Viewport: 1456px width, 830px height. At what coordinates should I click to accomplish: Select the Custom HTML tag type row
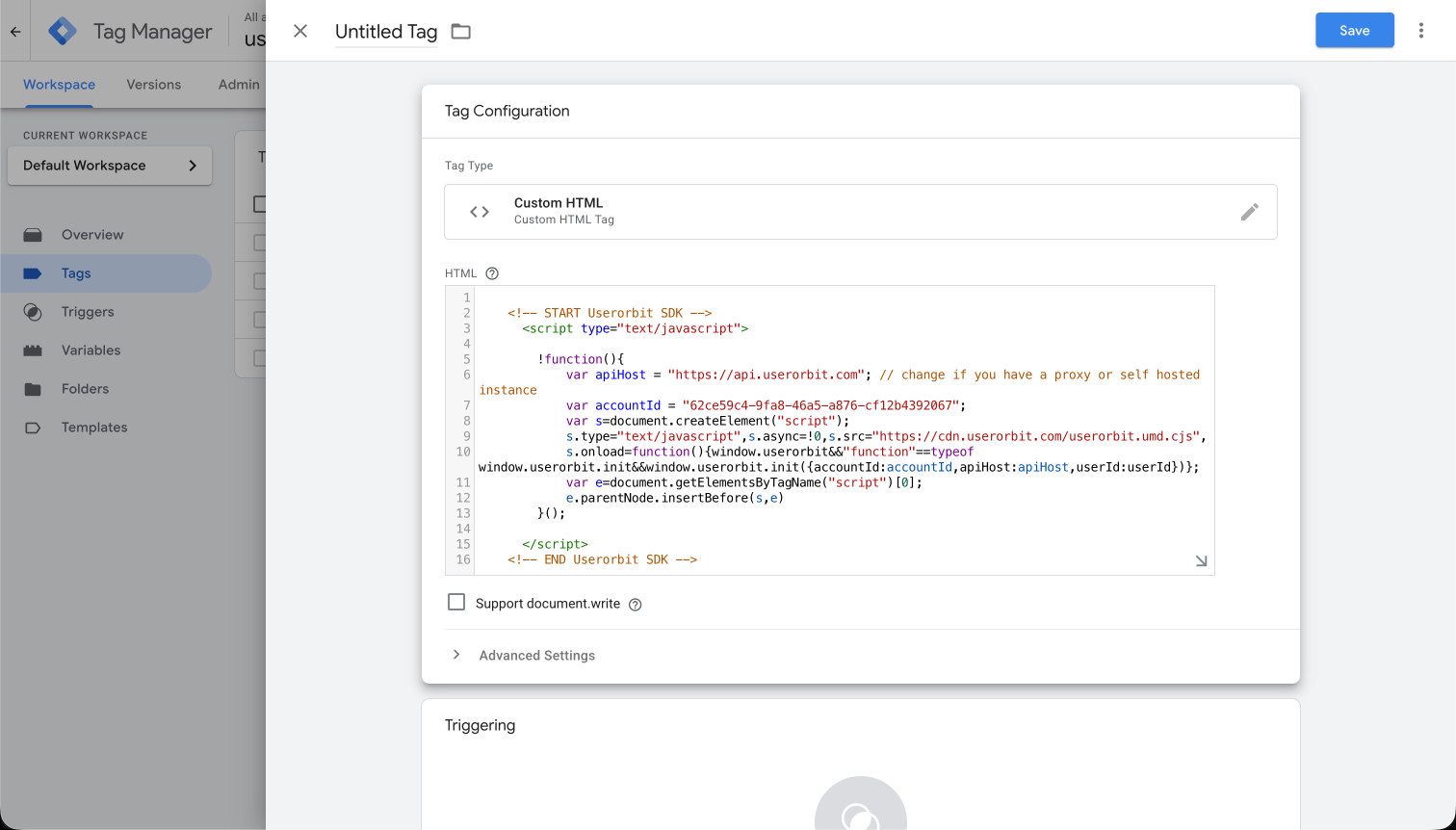point(861,212)
